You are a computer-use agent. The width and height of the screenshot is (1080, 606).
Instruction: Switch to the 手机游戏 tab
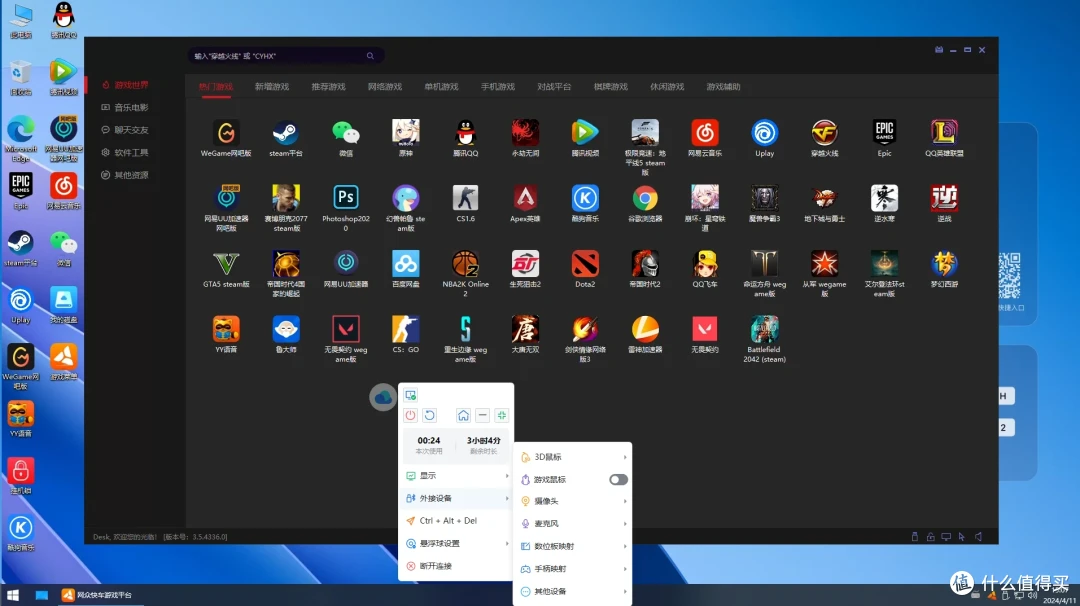point(498,87)
